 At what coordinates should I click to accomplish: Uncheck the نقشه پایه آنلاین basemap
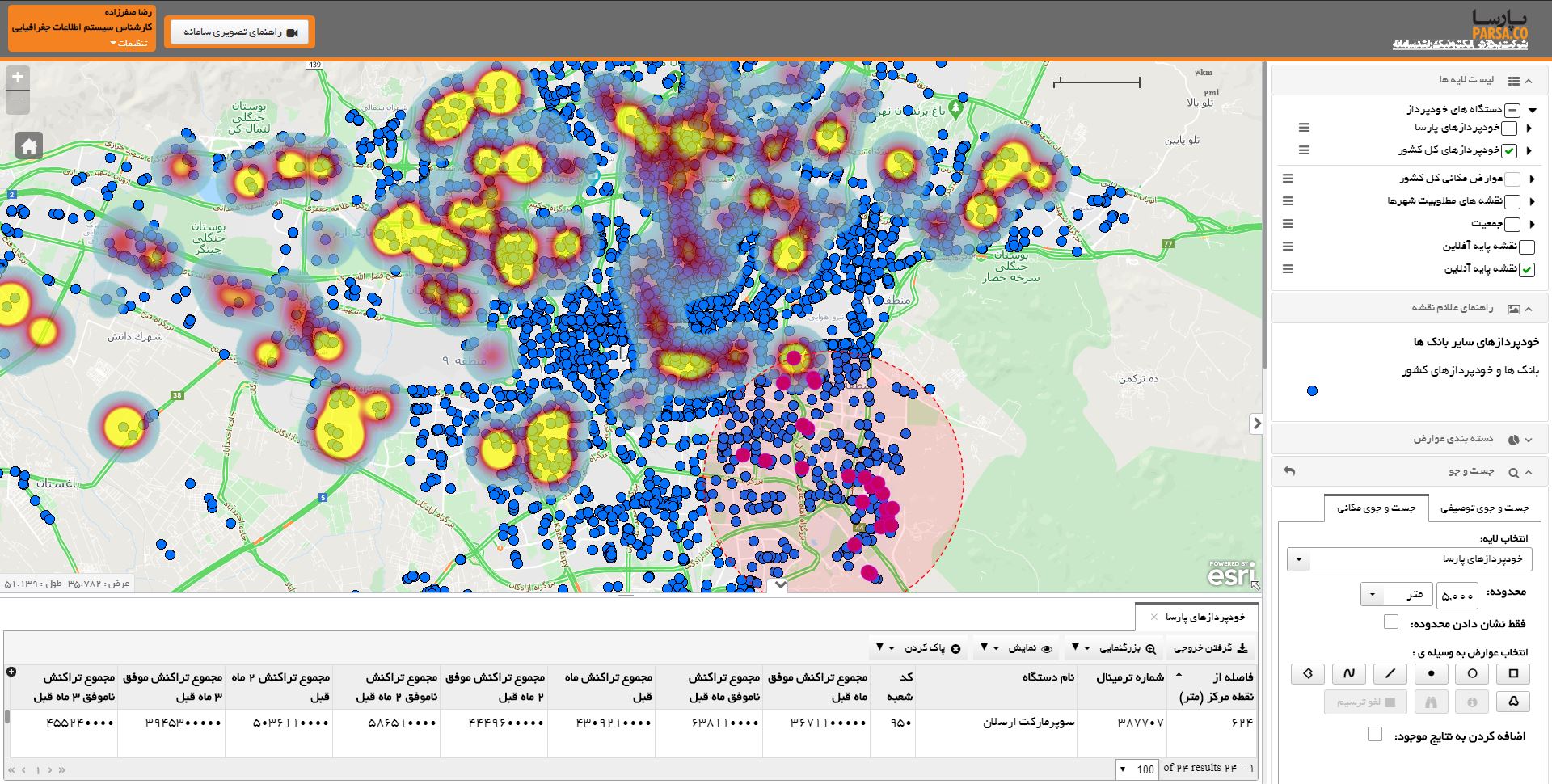pyautogui.click(x=1527, y=270)
